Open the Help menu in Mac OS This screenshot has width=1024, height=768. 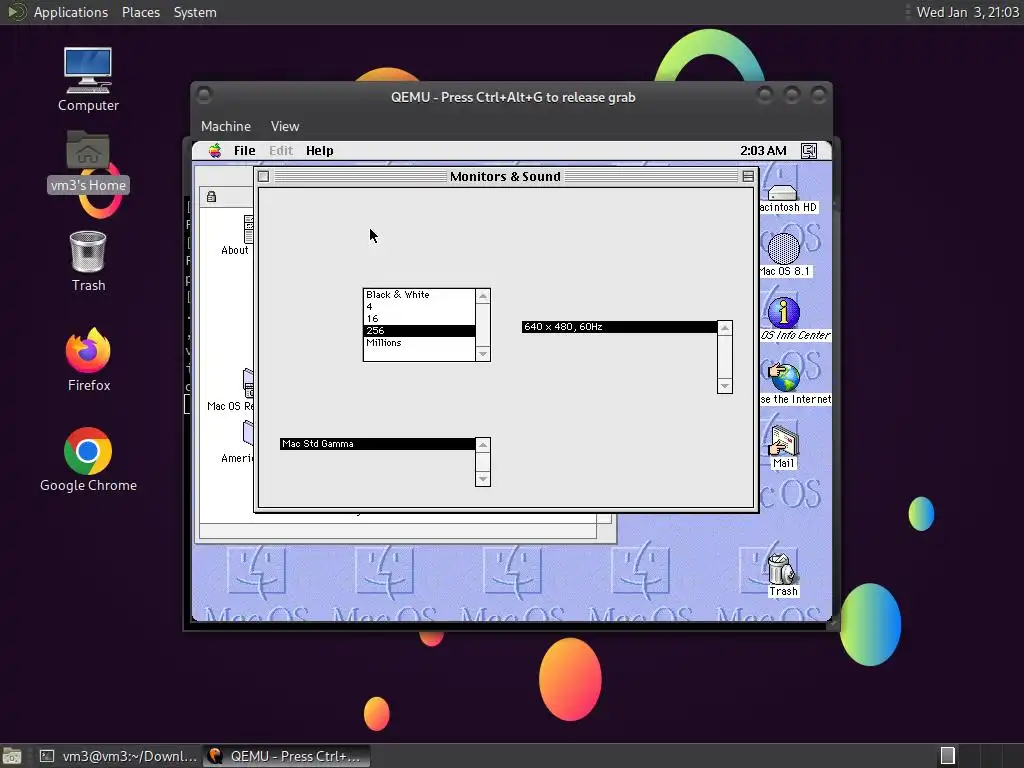click(x=319, y=151)
